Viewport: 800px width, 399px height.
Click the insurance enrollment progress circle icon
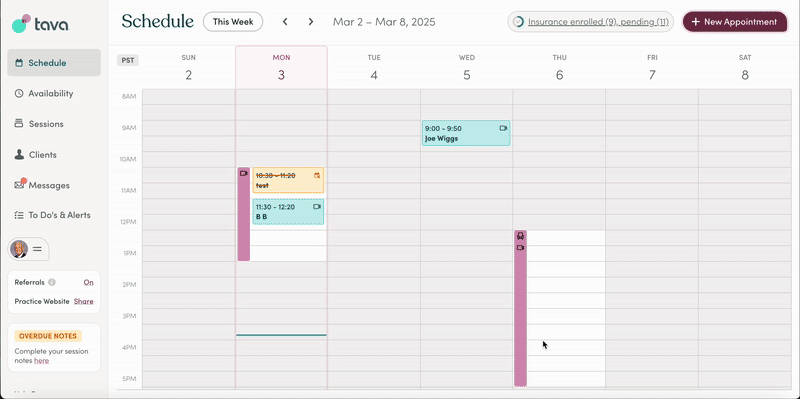point(518,22)
